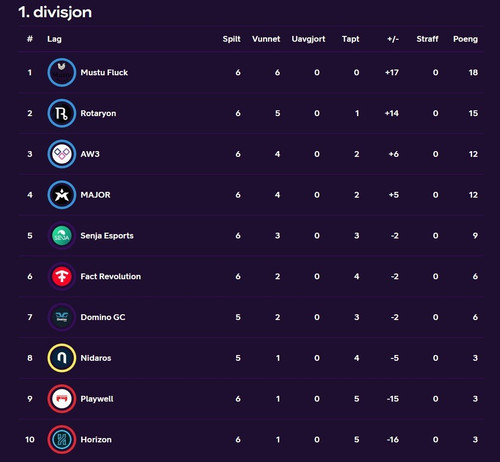Click the Horizon team logo
Viewport: 500px width, 462px height.
click(x=62, y=440)
